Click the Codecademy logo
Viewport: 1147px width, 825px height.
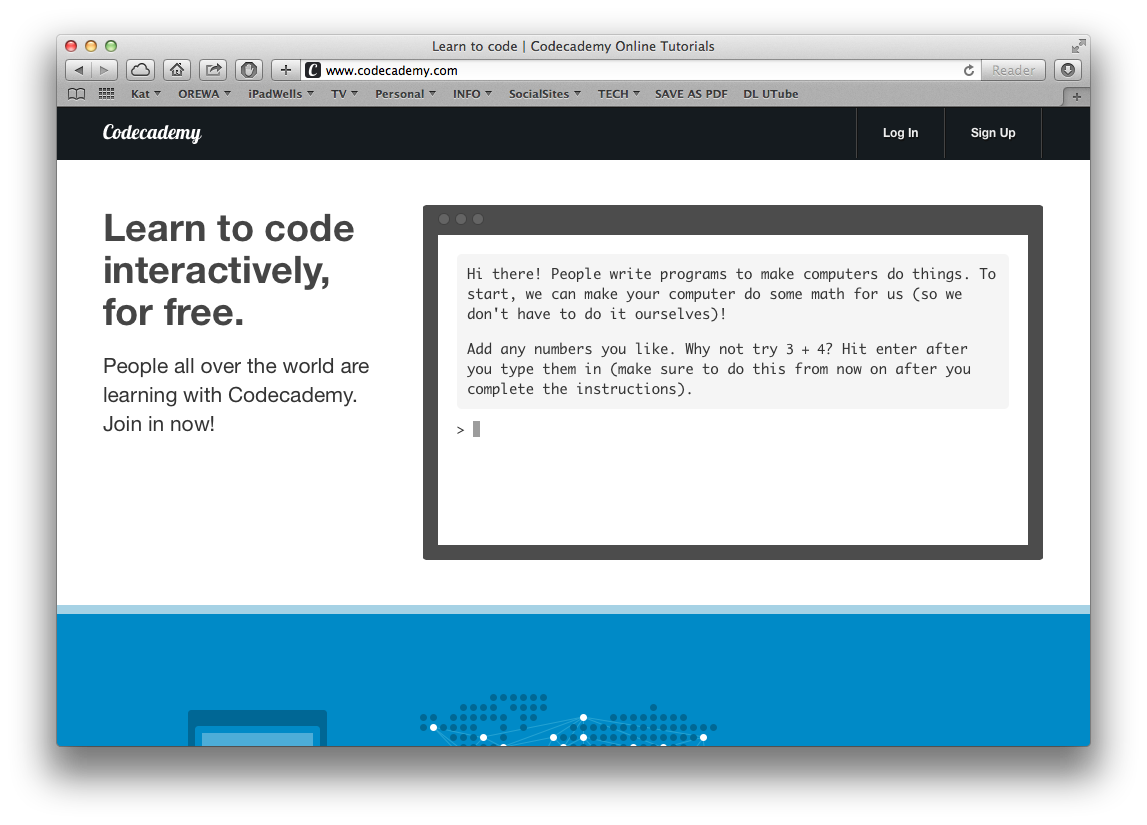[x=152, y=133]
